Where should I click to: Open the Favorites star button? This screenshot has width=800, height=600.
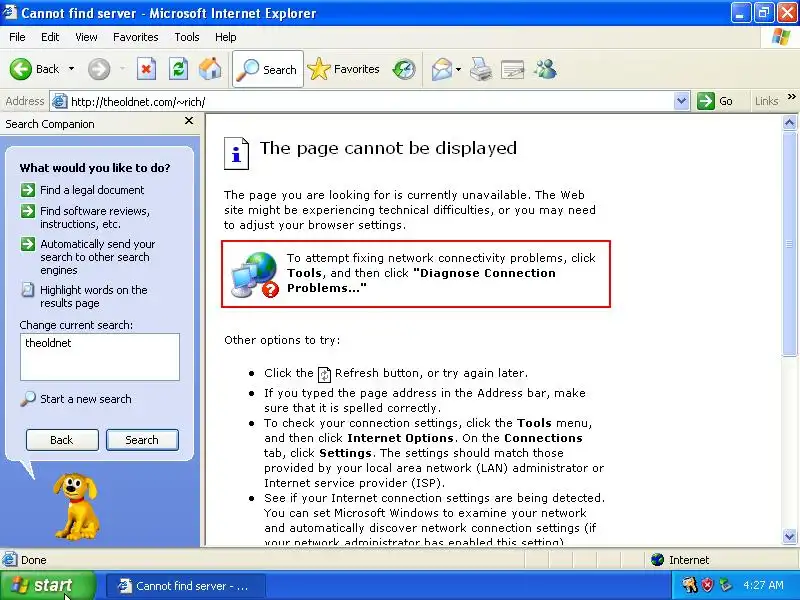[343, 69]
